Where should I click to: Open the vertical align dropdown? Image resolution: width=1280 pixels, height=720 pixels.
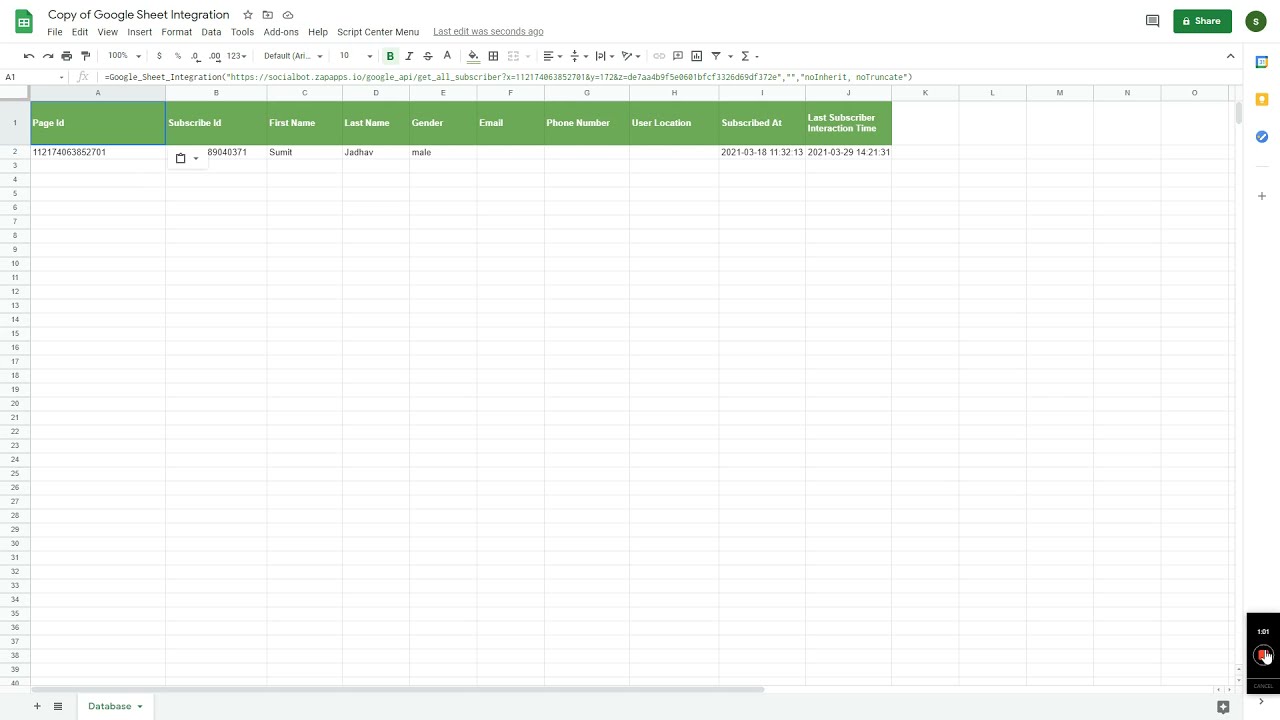[578, 56]
